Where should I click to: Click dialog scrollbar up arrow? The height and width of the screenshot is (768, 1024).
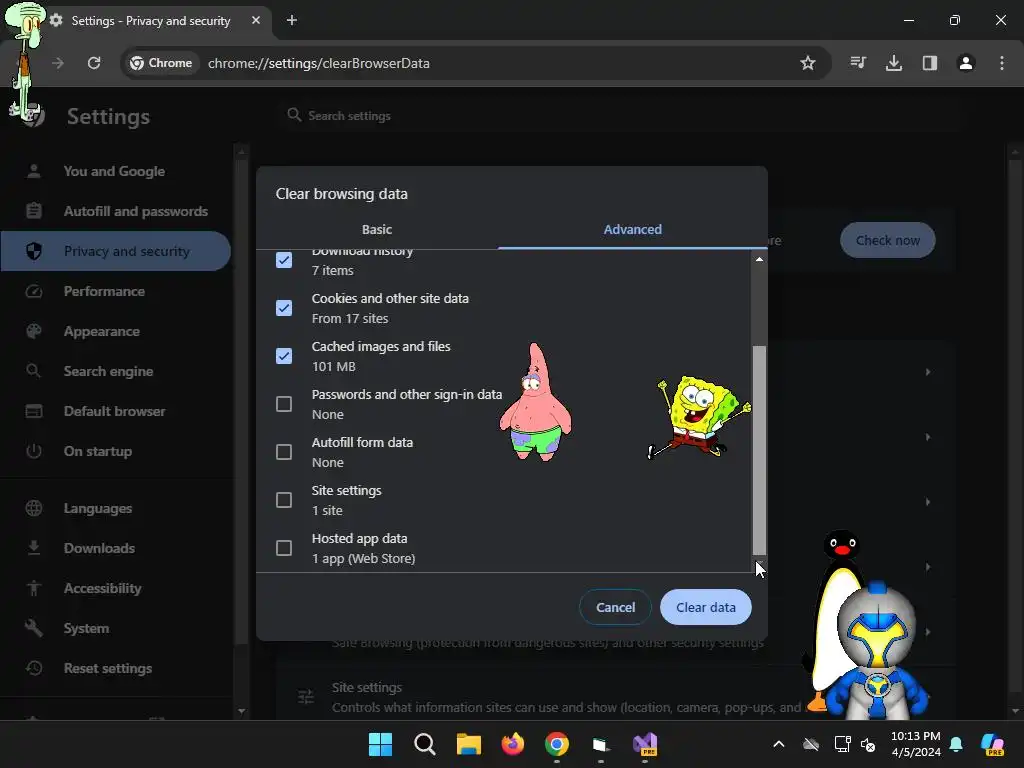(759, 259)
